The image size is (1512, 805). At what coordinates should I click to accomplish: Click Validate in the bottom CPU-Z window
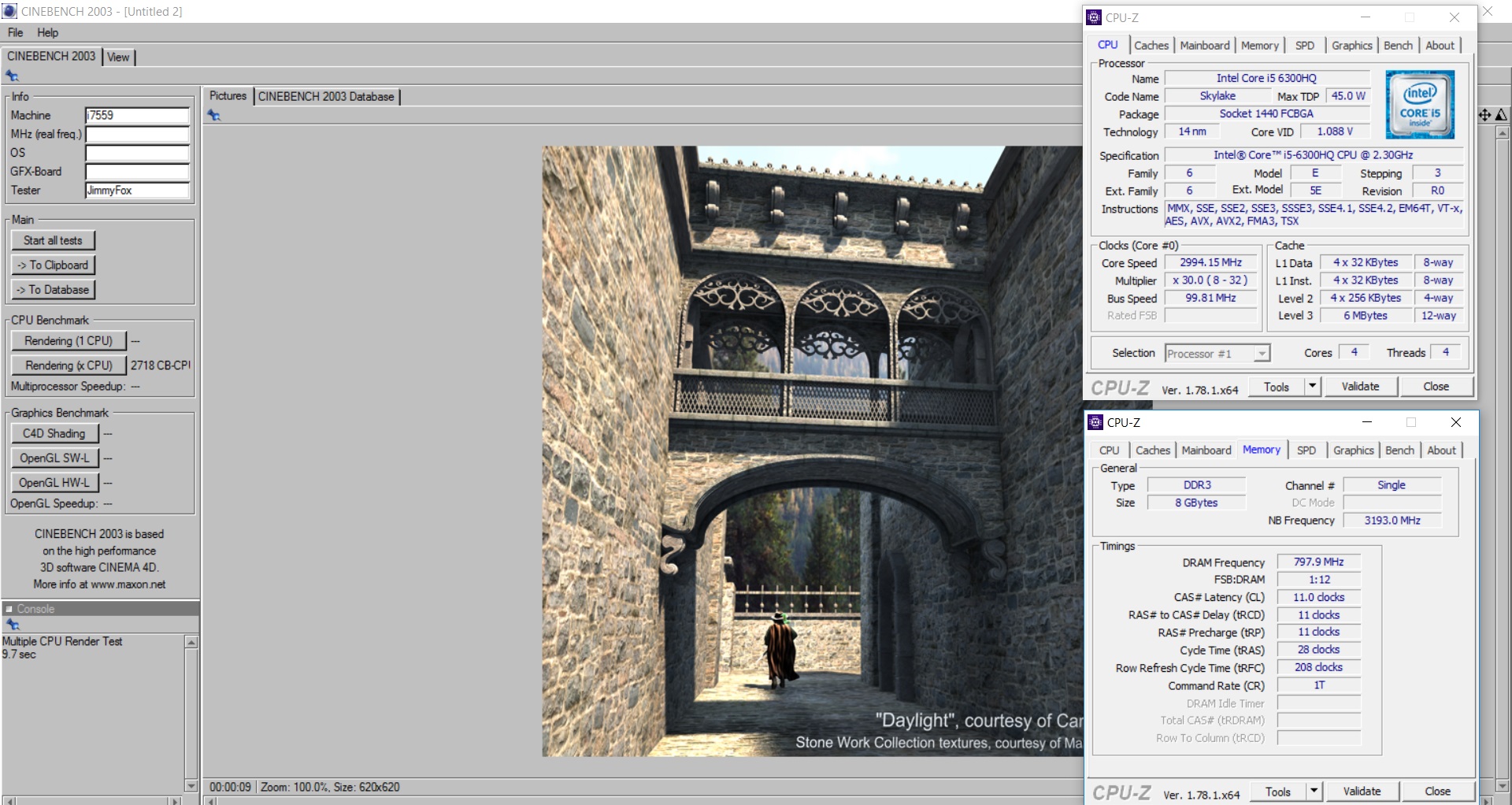click(1362, 791)
